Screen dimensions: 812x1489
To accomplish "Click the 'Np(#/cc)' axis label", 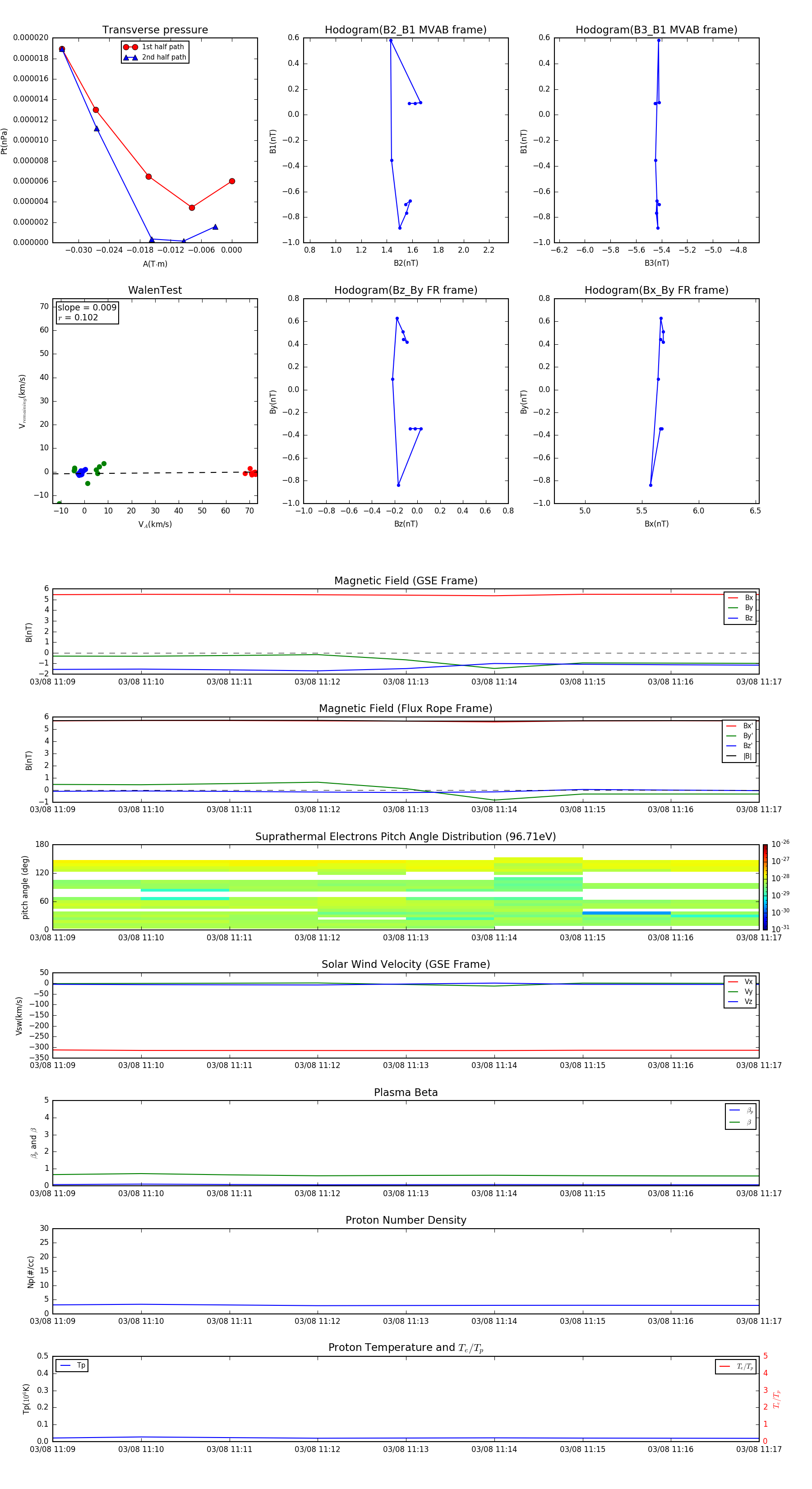I will [x=31, y=1272].
